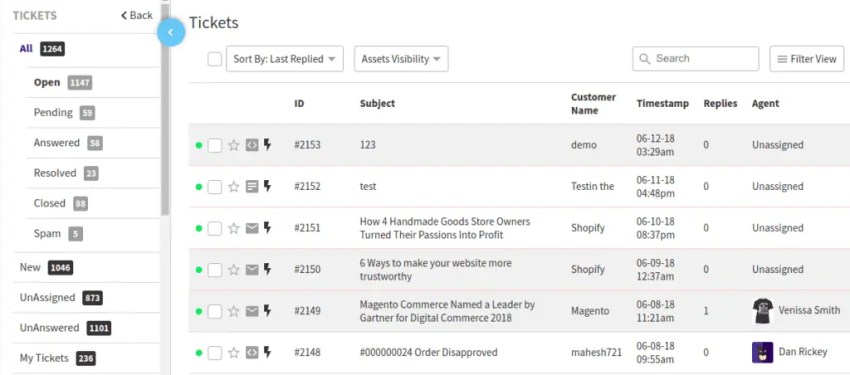The width and height of the screenshot is (850, 375).
Task: Check the box for ticket #2153
Action: pyautogui.click(x=215, y=145)
